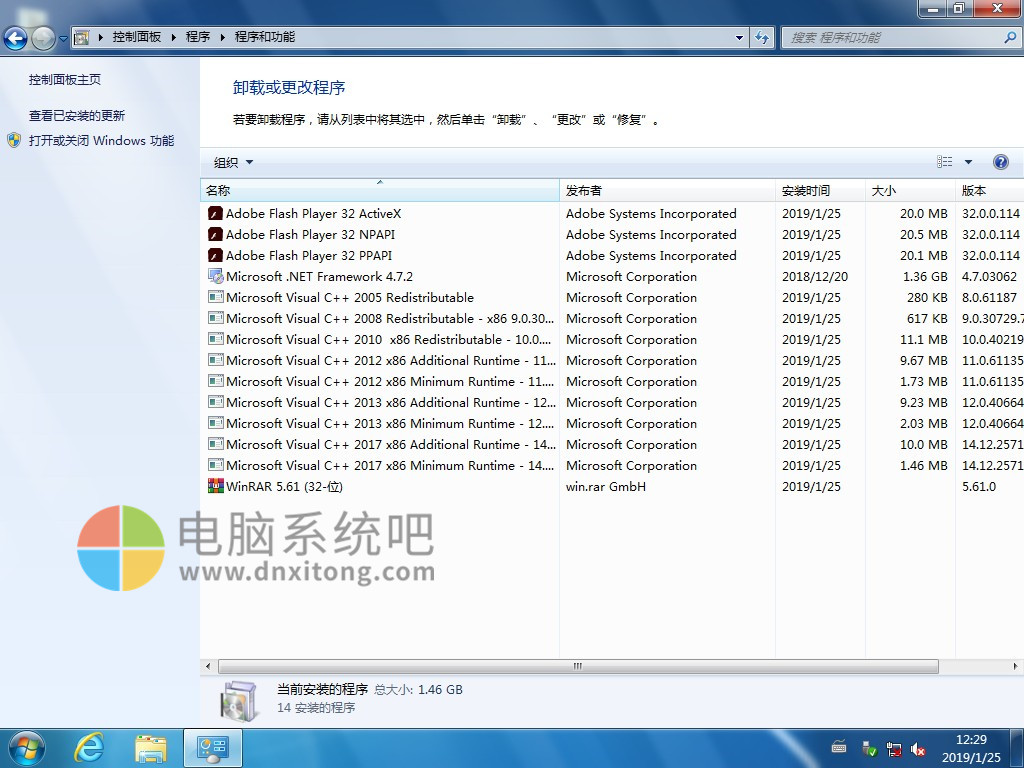Select Visual C++ 2013 x86 Additional Runtime icon

click(216, 402)
